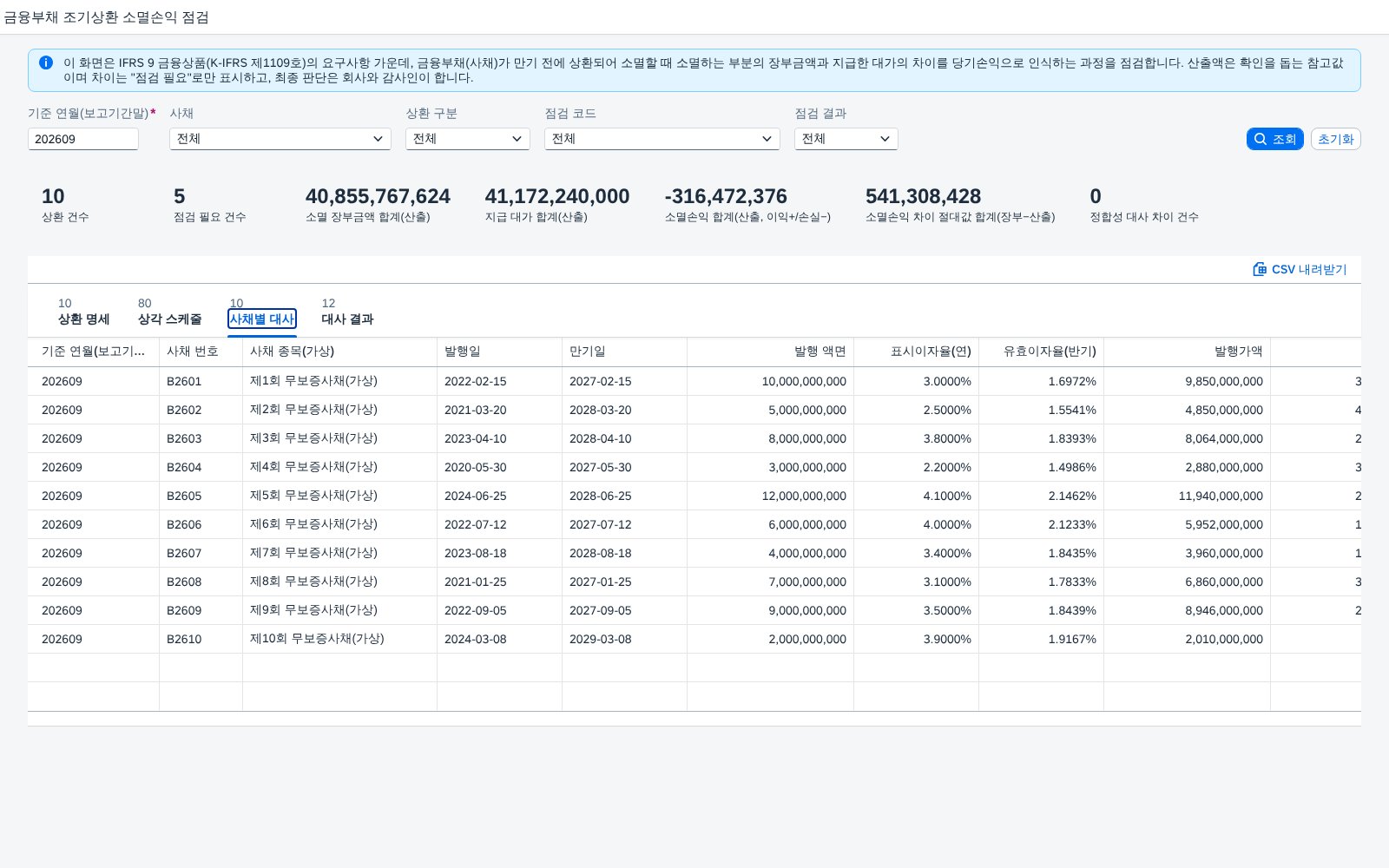Click the info icon in the notice banner

click(x=46, y=62)
